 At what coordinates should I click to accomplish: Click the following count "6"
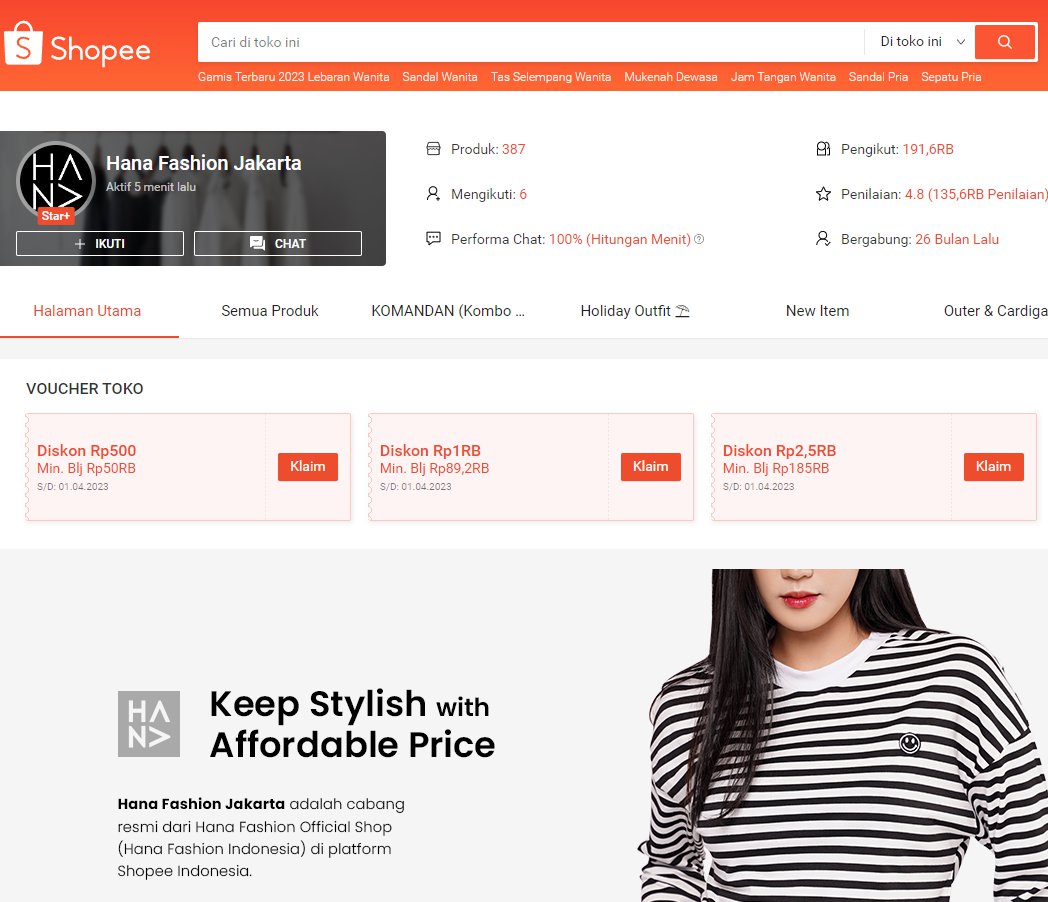pos(523,194)
